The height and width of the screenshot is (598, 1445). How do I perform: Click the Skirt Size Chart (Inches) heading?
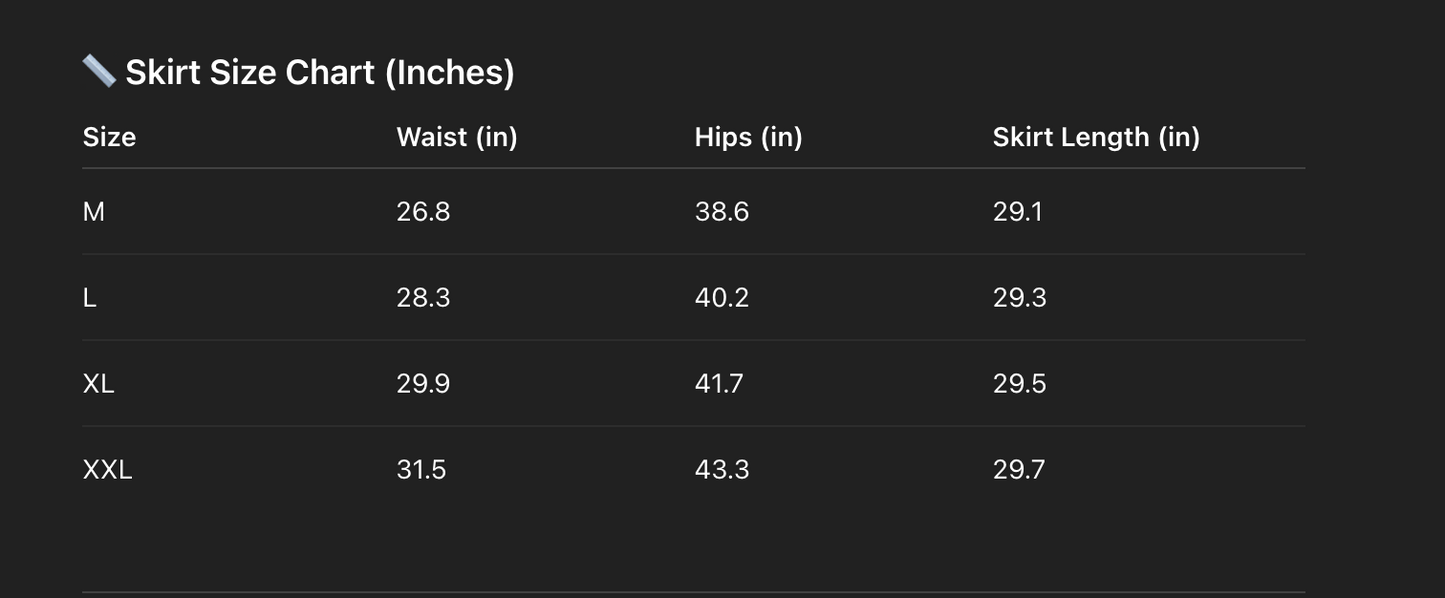(320, 72)
